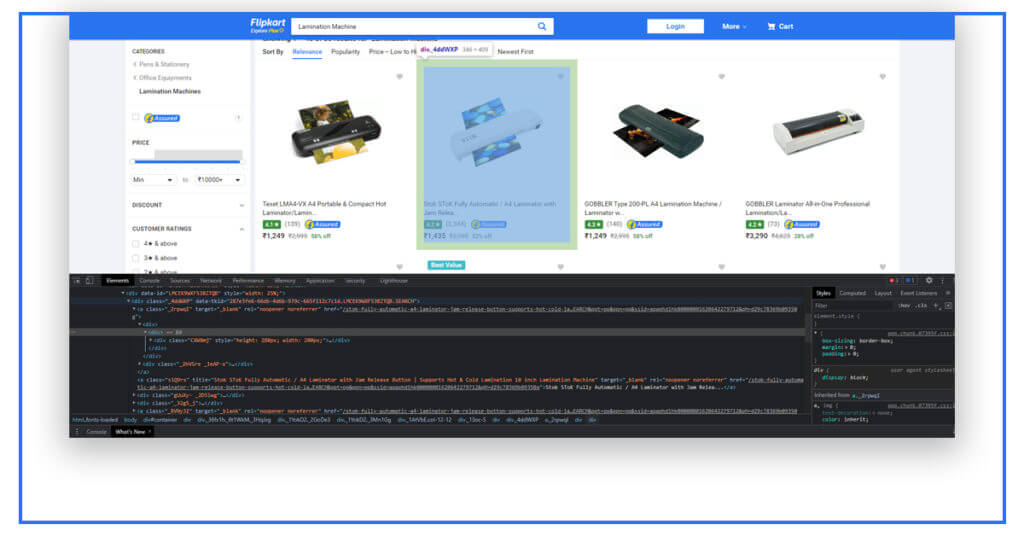Check the 3★ & above rating filter
Viewport: 1024px width, 536px height.
136,258
